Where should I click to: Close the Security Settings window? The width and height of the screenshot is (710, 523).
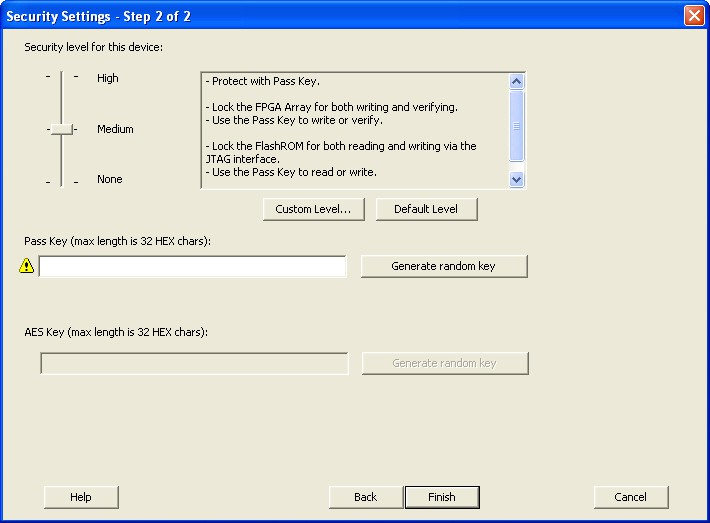click(694, 16)
